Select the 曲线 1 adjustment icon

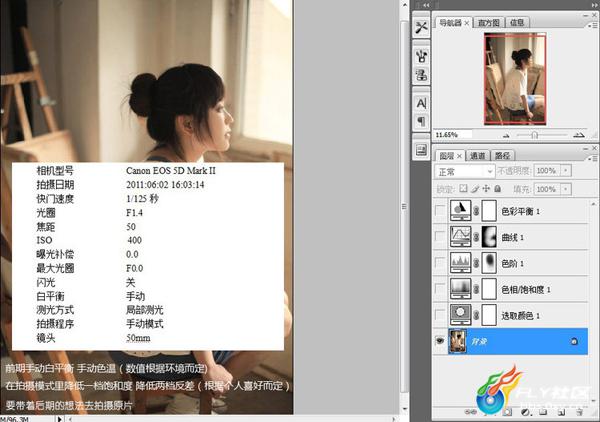(x=460, y=236)
